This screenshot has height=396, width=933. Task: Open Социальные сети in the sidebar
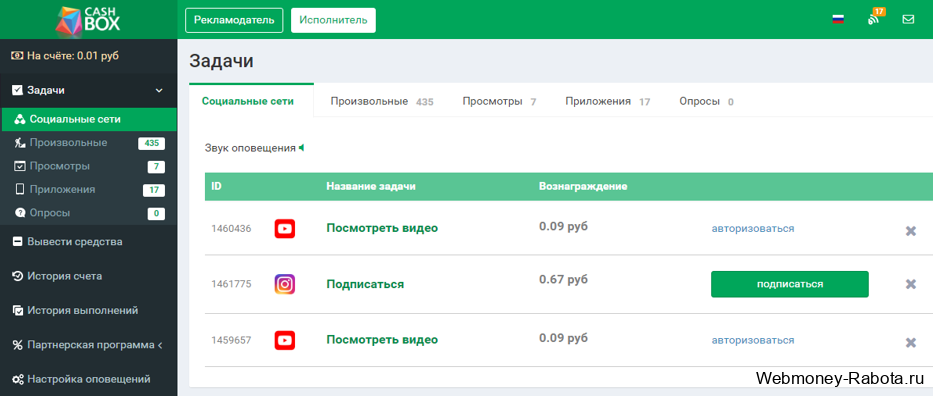click(x=89, y=119)
